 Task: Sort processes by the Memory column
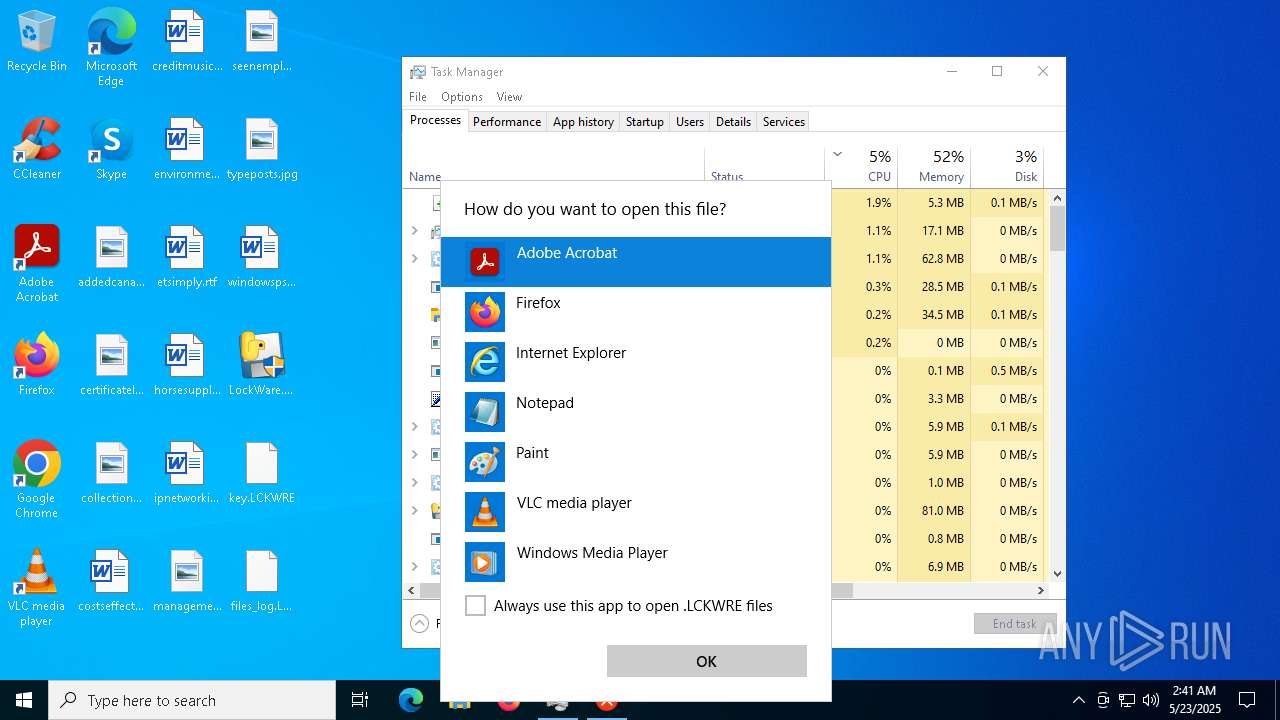tap(933, 166)
